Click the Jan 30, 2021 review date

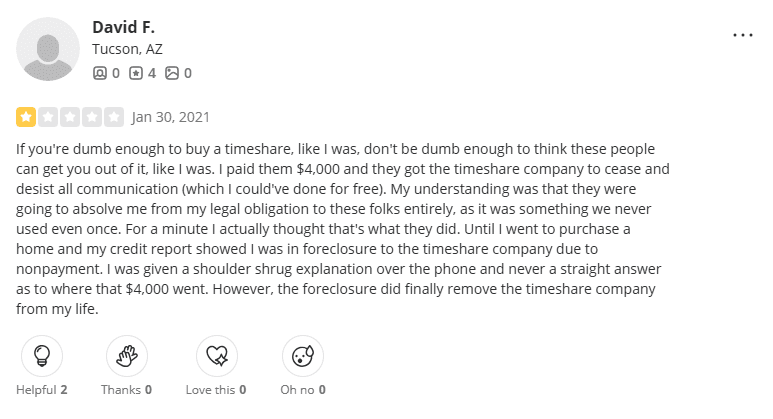171,117
